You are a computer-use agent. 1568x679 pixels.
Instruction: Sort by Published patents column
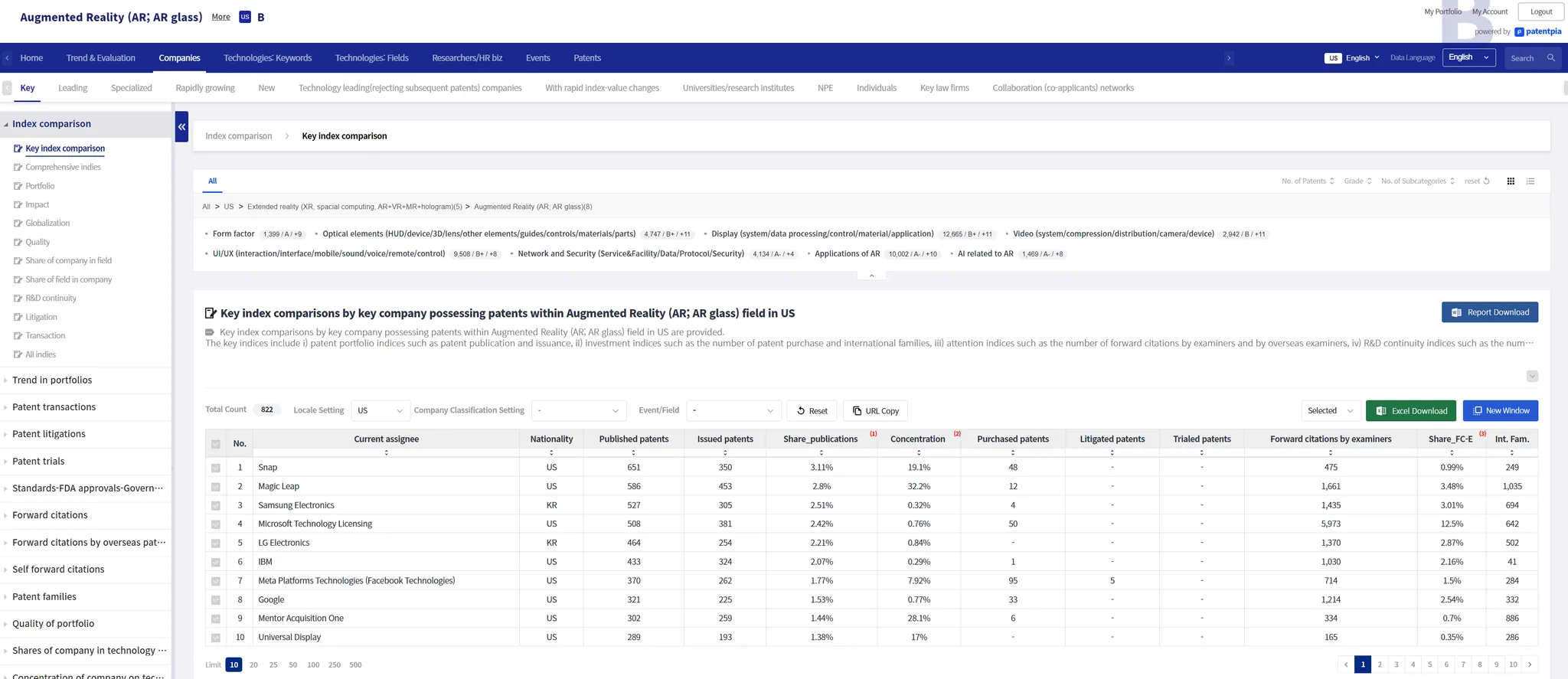coord(633,452)
